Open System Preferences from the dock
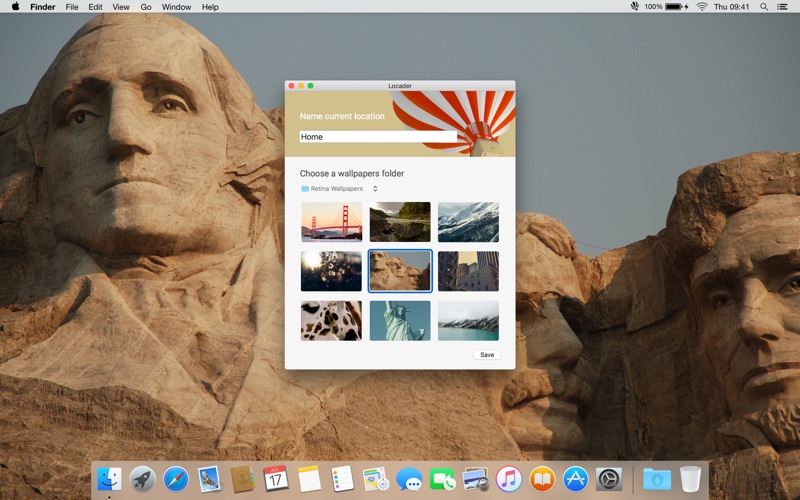Screen dimensions: 800x500 coord(608,479)
